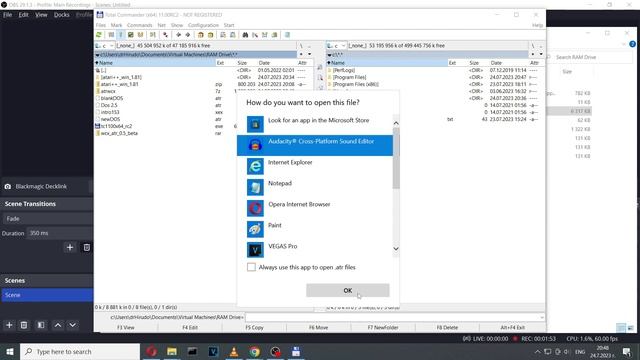Click the Forward arrow toolbar icon
Viewport: 640px width, 360px height.
188,35
